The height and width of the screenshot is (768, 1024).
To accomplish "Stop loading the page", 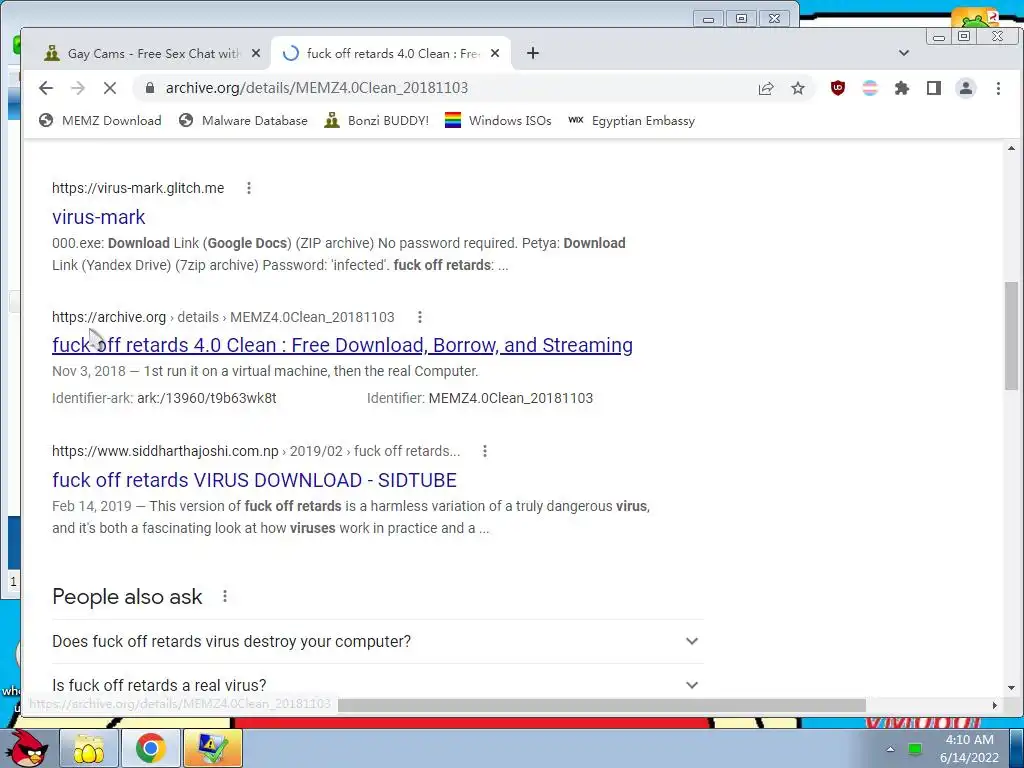I will (110, 88).
